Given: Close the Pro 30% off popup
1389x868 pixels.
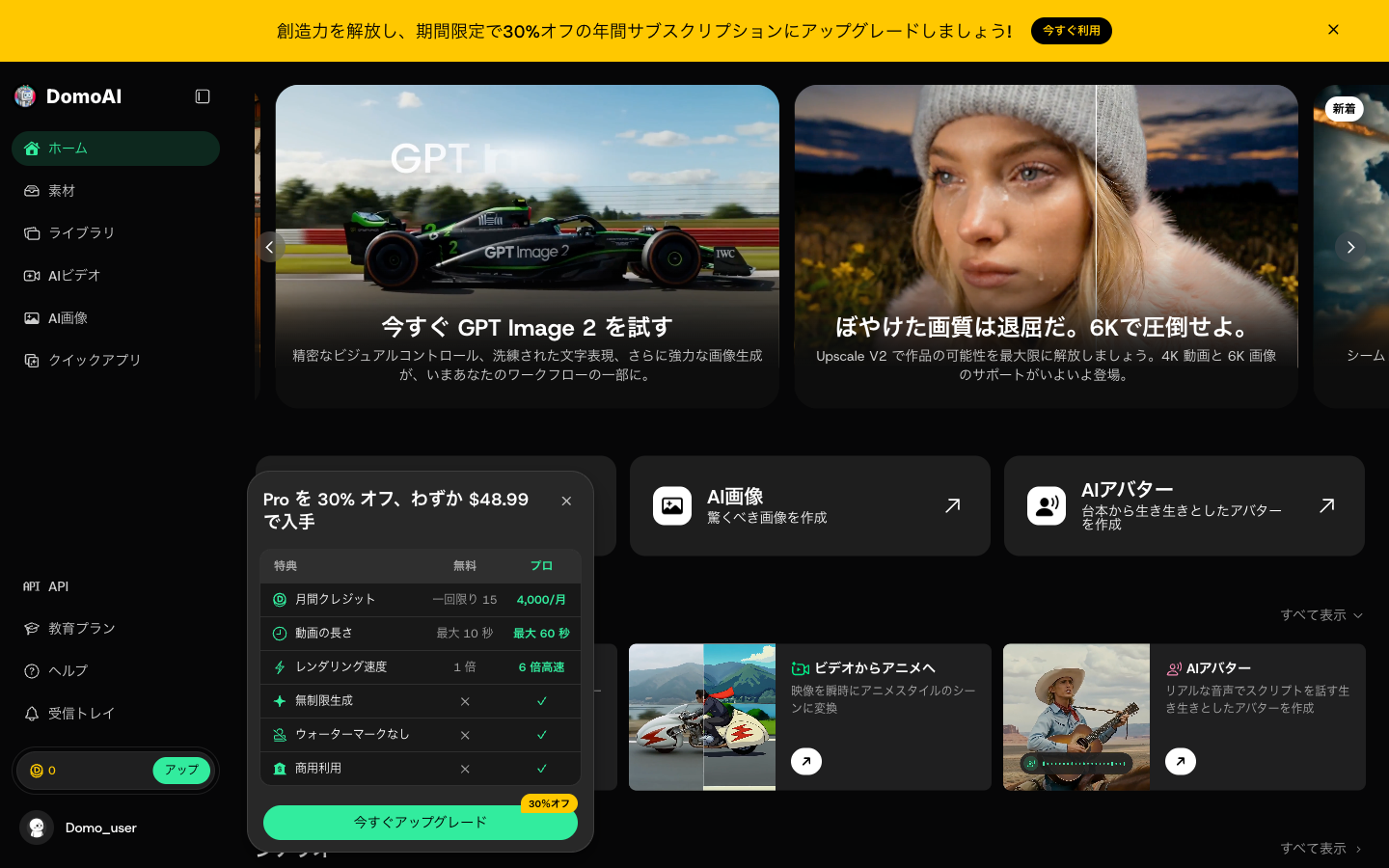Looking at the screenshot, I should click(x=566, y=501).
